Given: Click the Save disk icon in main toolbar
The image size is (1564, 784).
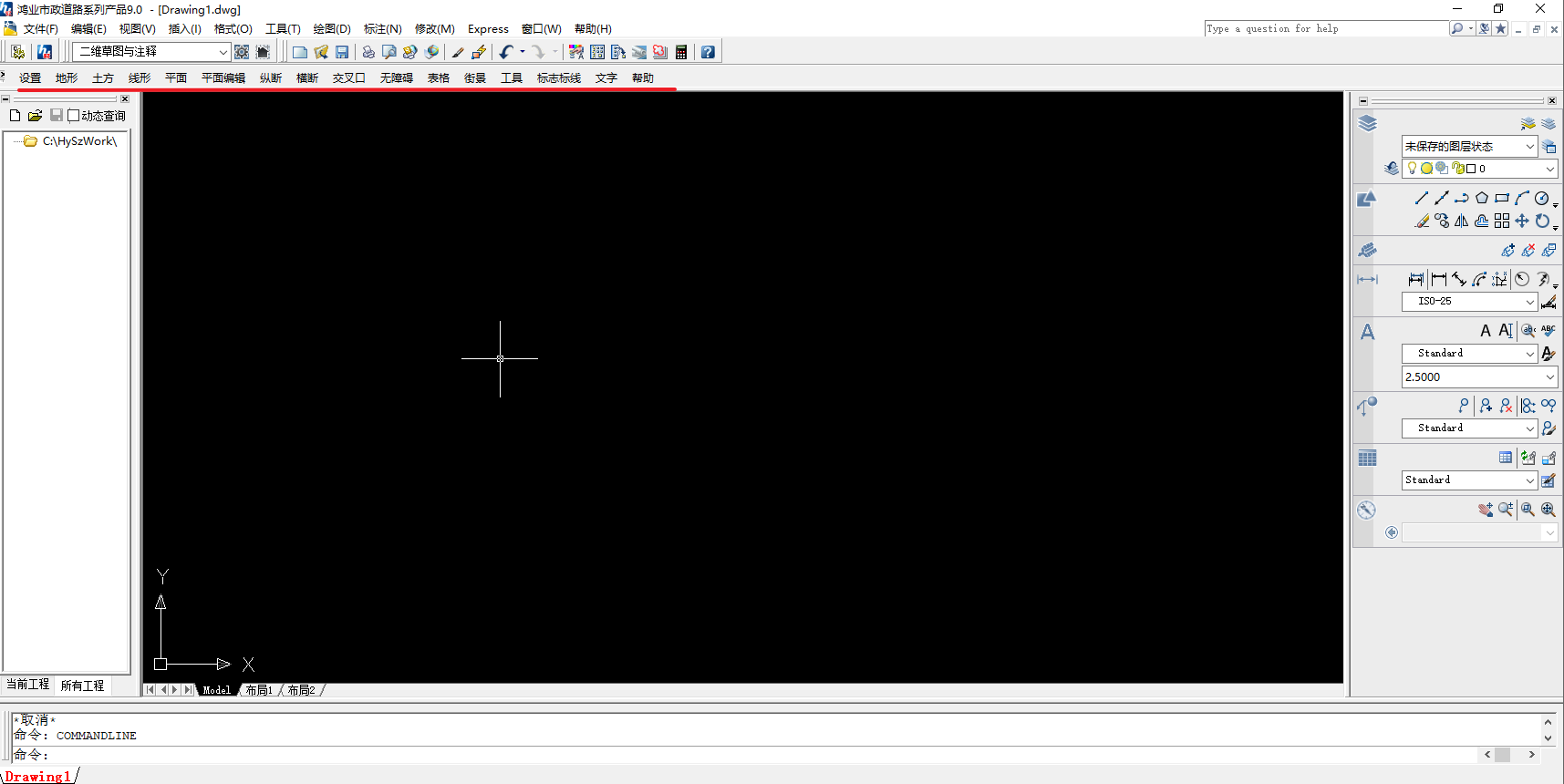Looking at the screenshot, I should (x=342, y=52).
